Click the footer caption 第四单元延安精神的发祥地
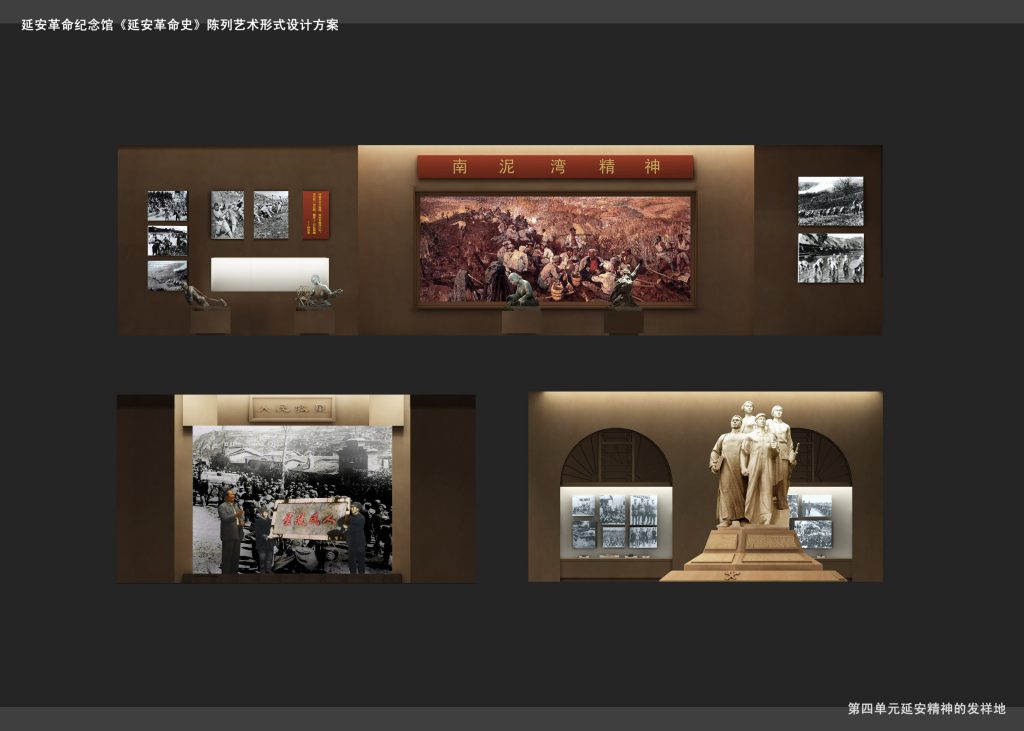This screenshot has height=731, width=1024. click(926, 708)
